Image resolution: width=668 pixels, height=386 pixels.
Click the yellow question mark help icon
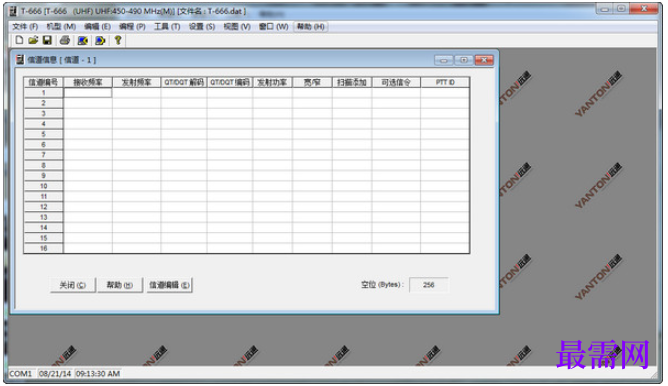pyautogui.click(x=118, y=40)
